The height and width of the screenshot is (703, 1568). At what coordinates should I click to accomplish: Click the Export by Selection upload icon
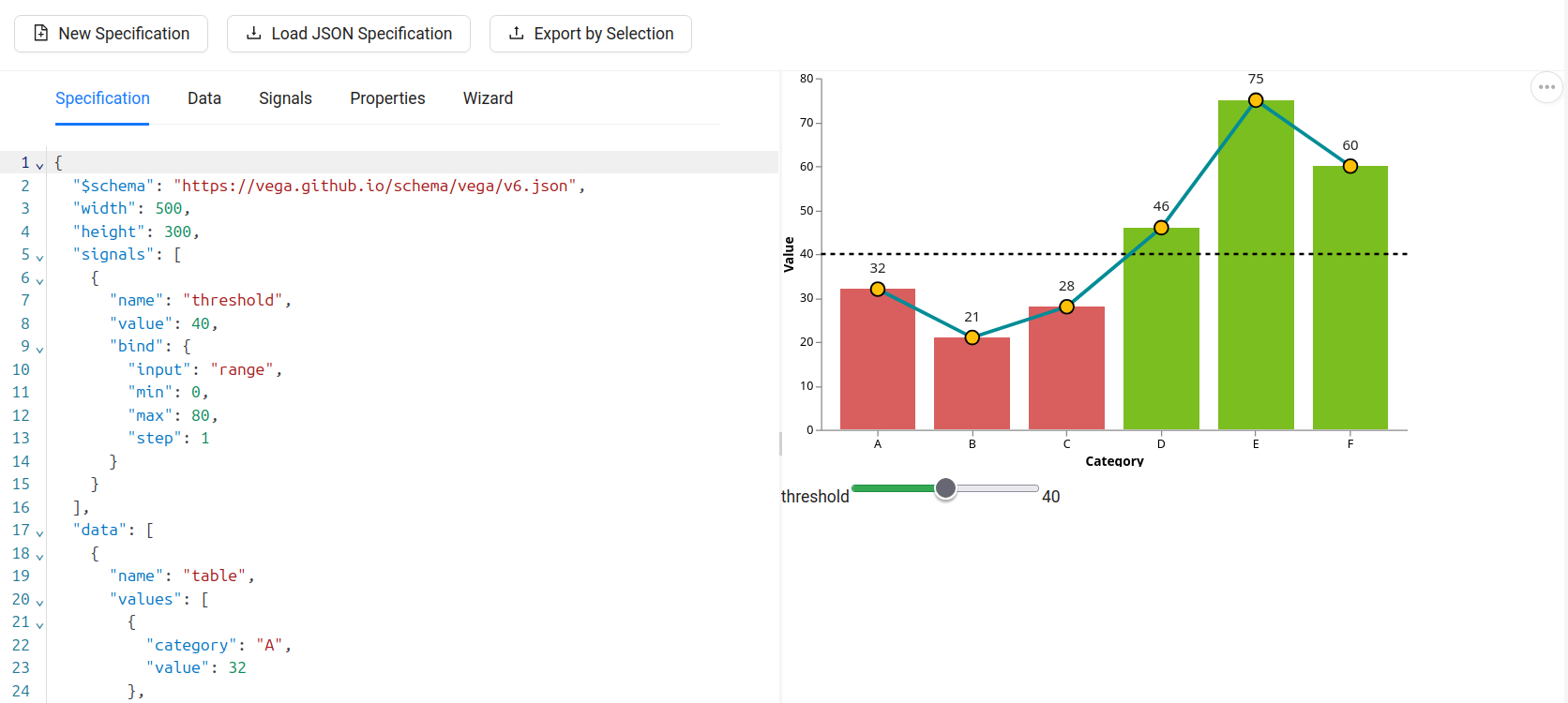click(x=516, y=34)
